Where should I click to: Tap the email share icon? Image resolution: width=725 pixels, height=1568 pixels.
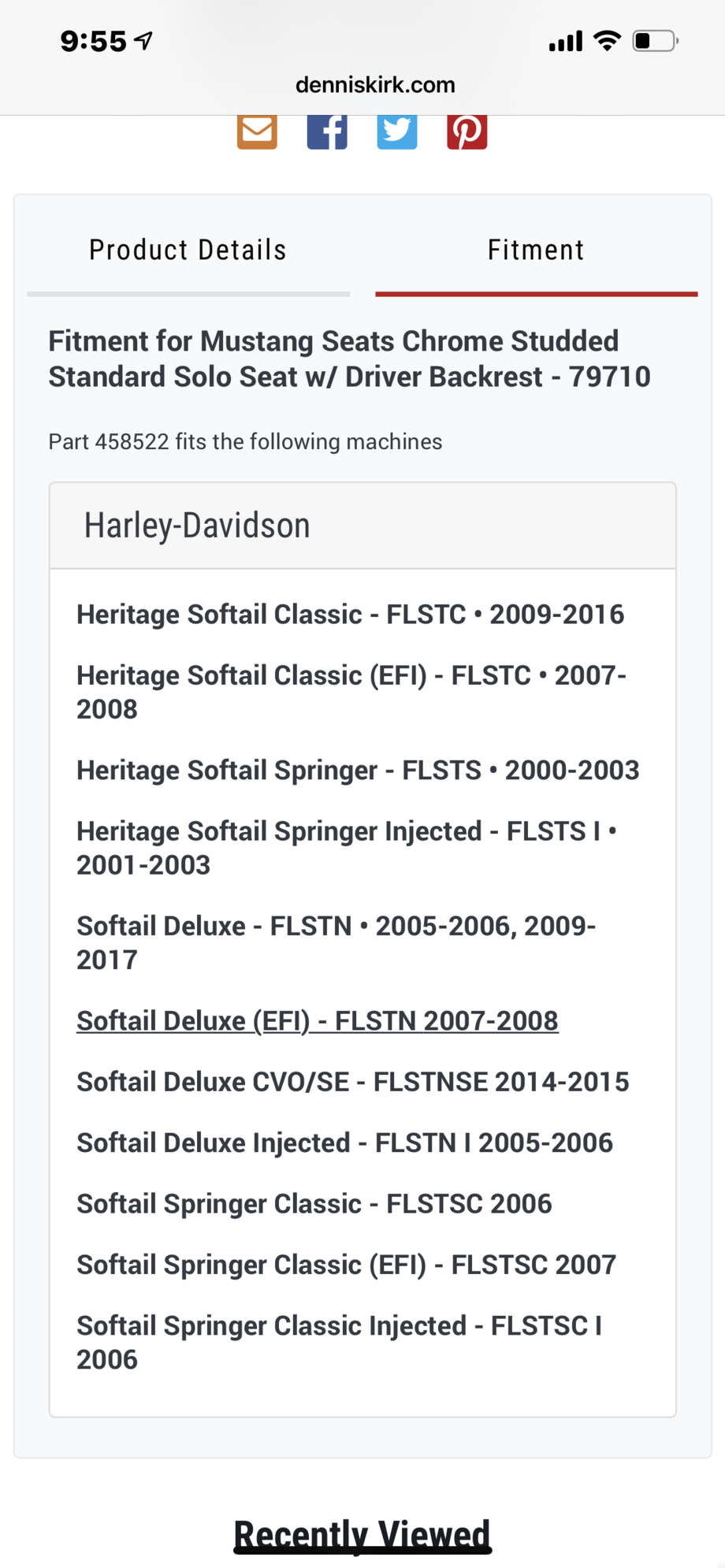pos(257,131)
